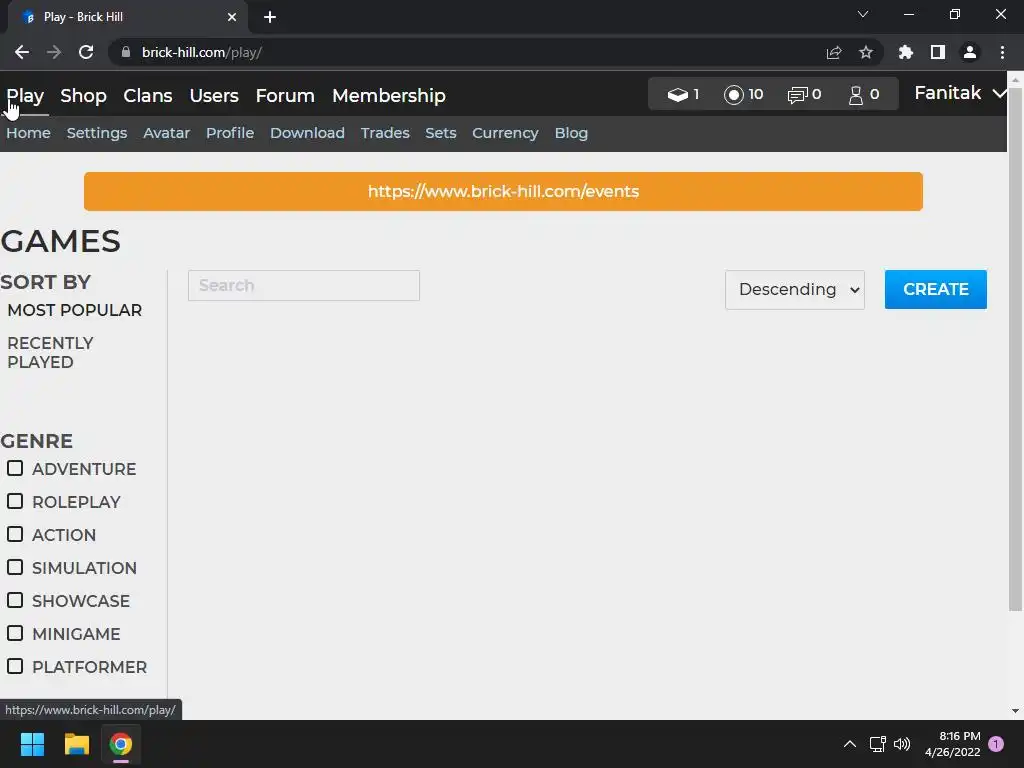Open the Profile link
This screenshot has height=768, width=1024.
pyautogui.click(x=230, y=133)
